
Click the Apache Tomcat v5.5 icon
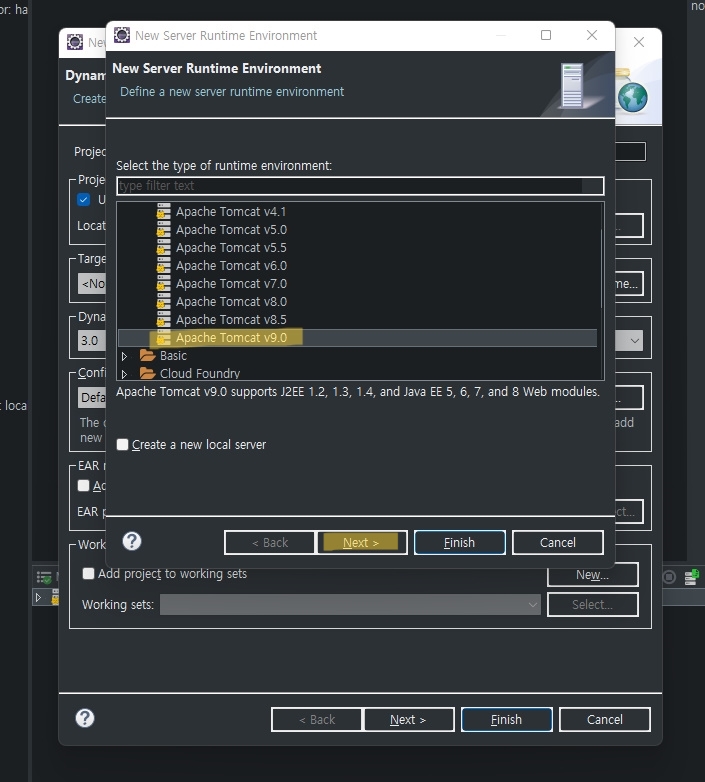164,247
